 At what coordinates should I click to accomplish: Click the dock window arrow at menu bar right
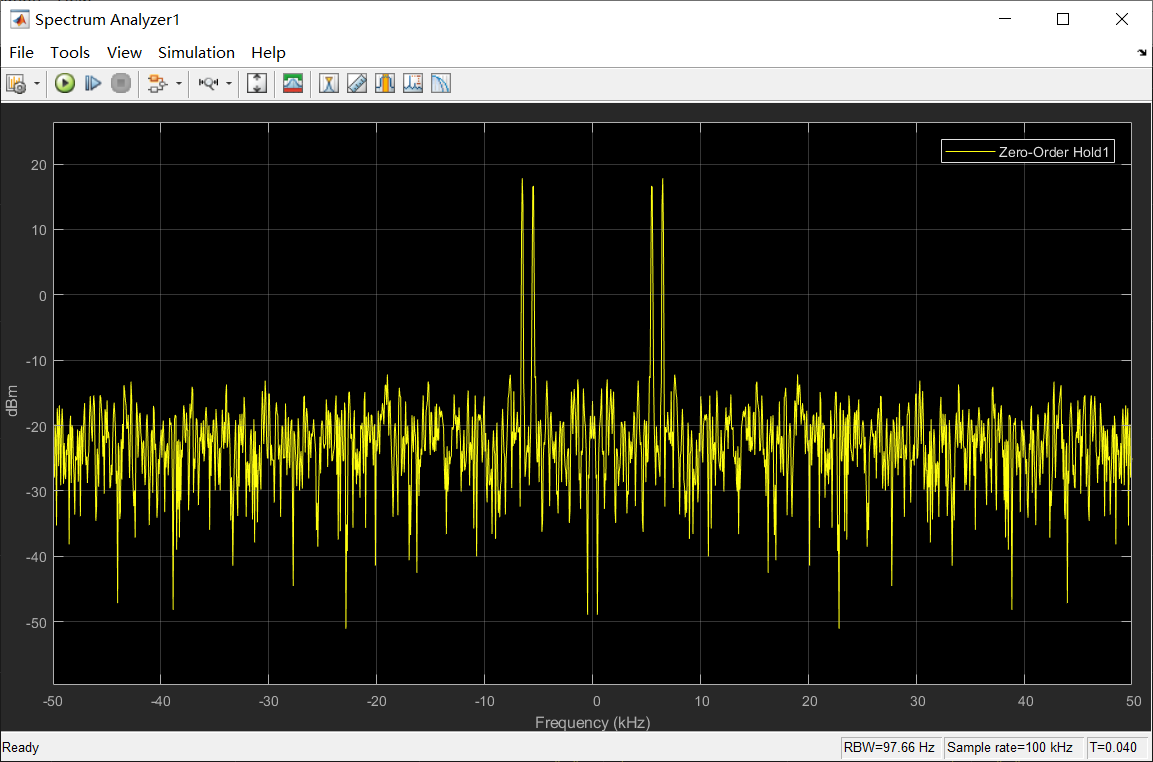(1142, 53)
